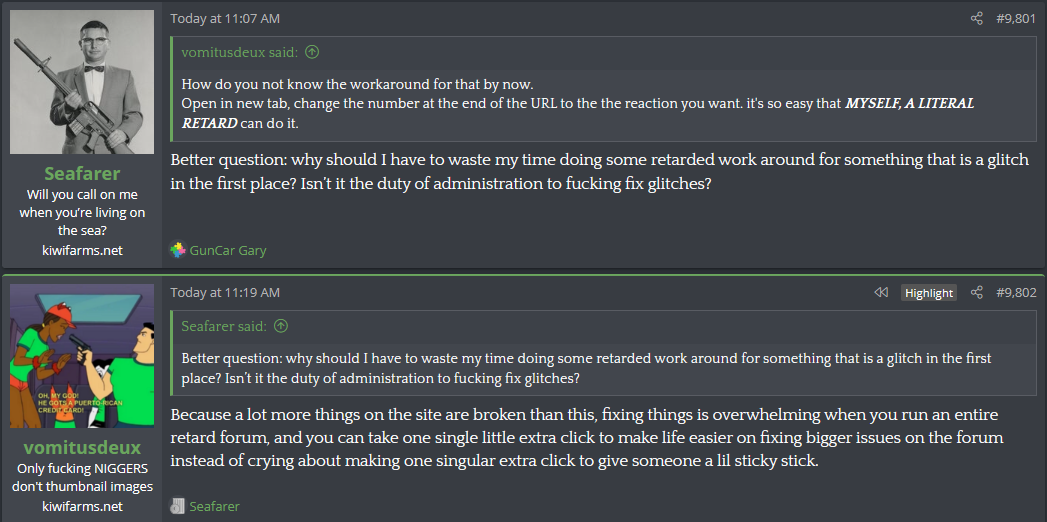Click reaction icon next to Seafarer in second post
This screenshot has height=522, width=1047.
pyautogui.click(x=177, y=506)
